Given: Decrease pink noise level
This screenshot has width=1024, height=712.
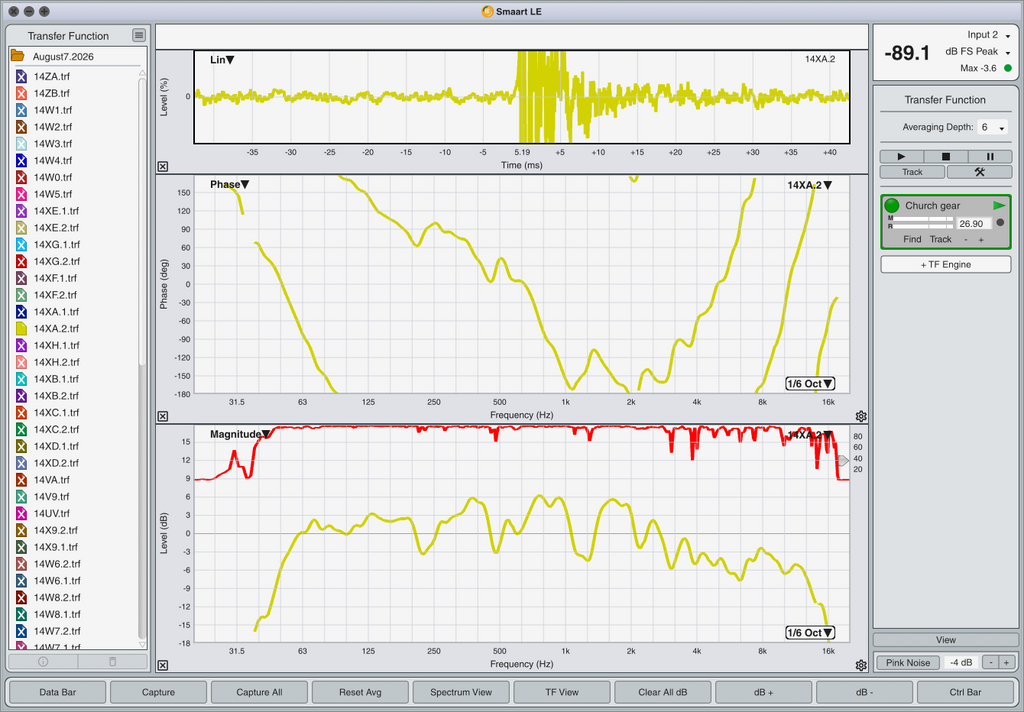Looking at the screenshot, I should [991, 662].
